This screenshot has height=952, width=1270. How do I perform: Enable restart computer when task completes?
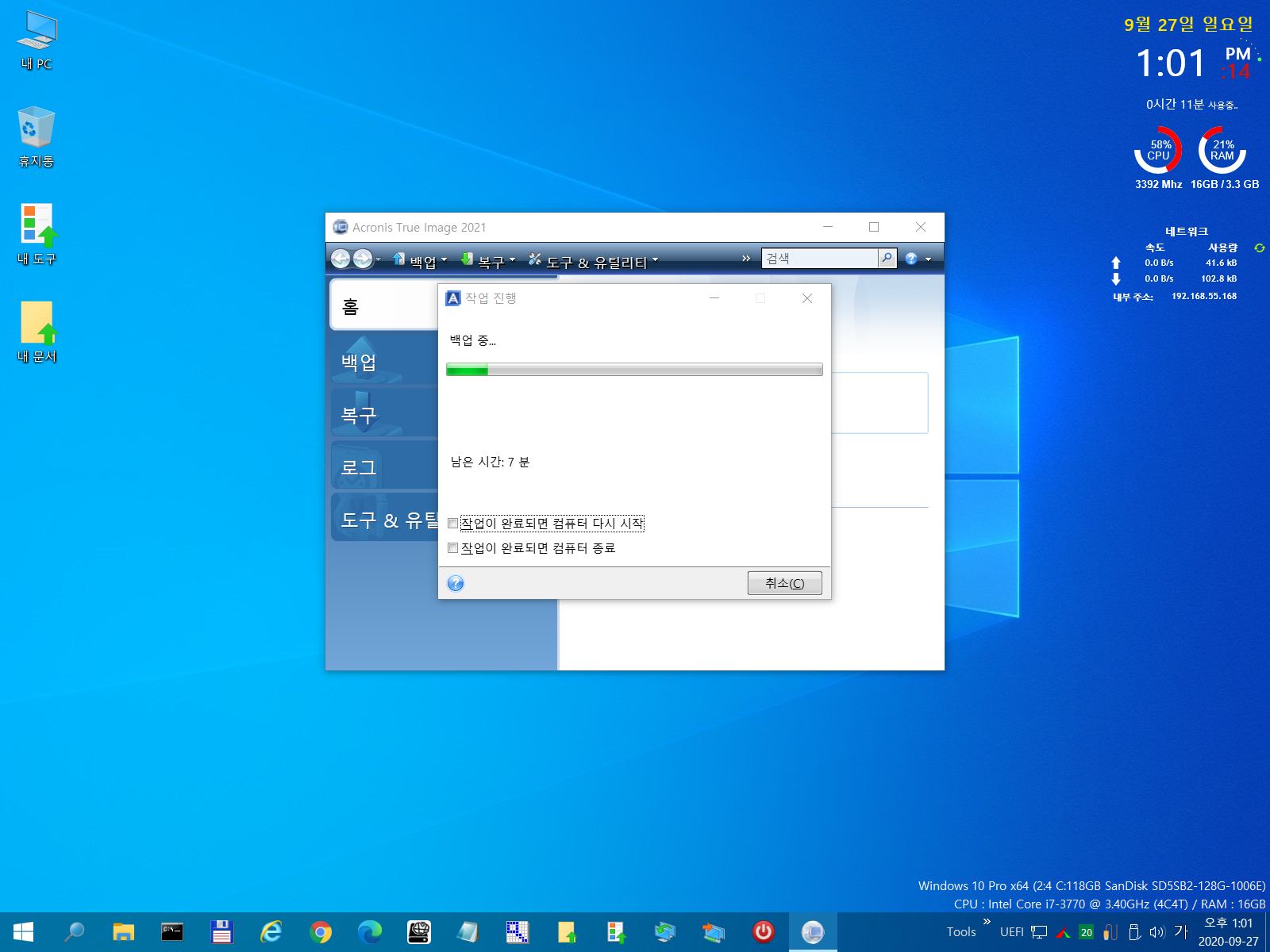pos(453,524)
